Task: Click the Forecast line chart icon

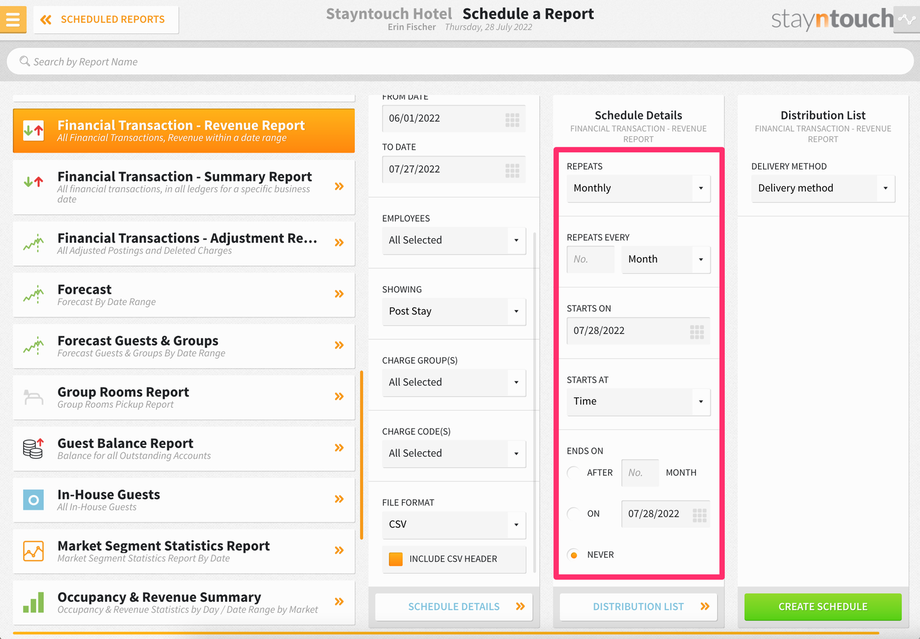Action: click(x=33, y=295)
